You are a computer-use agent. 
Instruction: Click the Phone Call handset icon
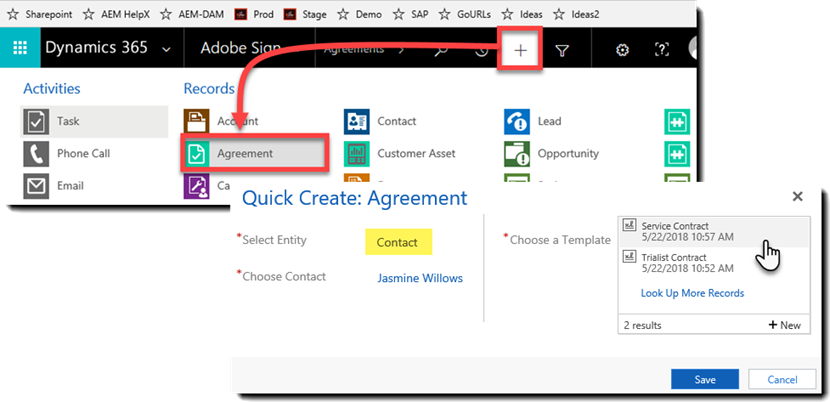[36, 154]
